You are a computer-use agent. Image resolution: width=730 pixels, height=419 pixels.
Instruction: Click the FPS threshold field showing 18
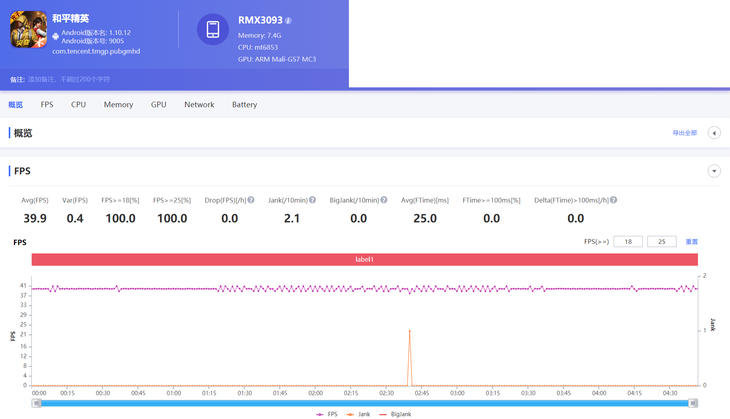[x=627, y=242]
